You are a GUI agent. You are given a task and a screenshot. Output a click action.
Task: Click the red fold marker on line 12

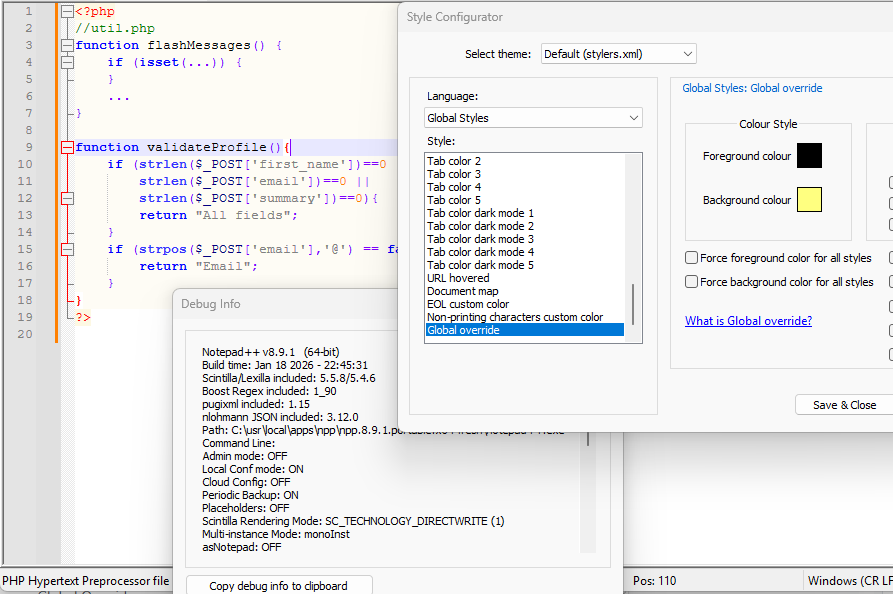[x=68, y=198]
